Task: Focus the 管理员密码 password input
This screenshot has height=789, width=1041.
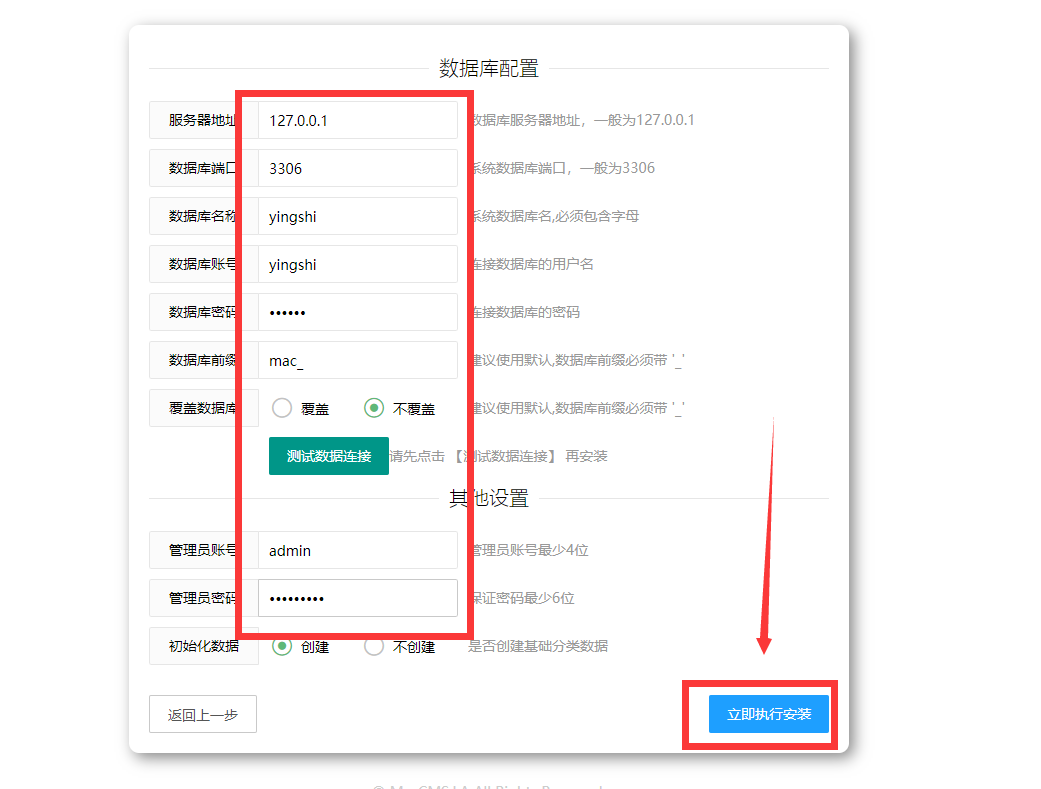Action: click(x=357, y=597)
